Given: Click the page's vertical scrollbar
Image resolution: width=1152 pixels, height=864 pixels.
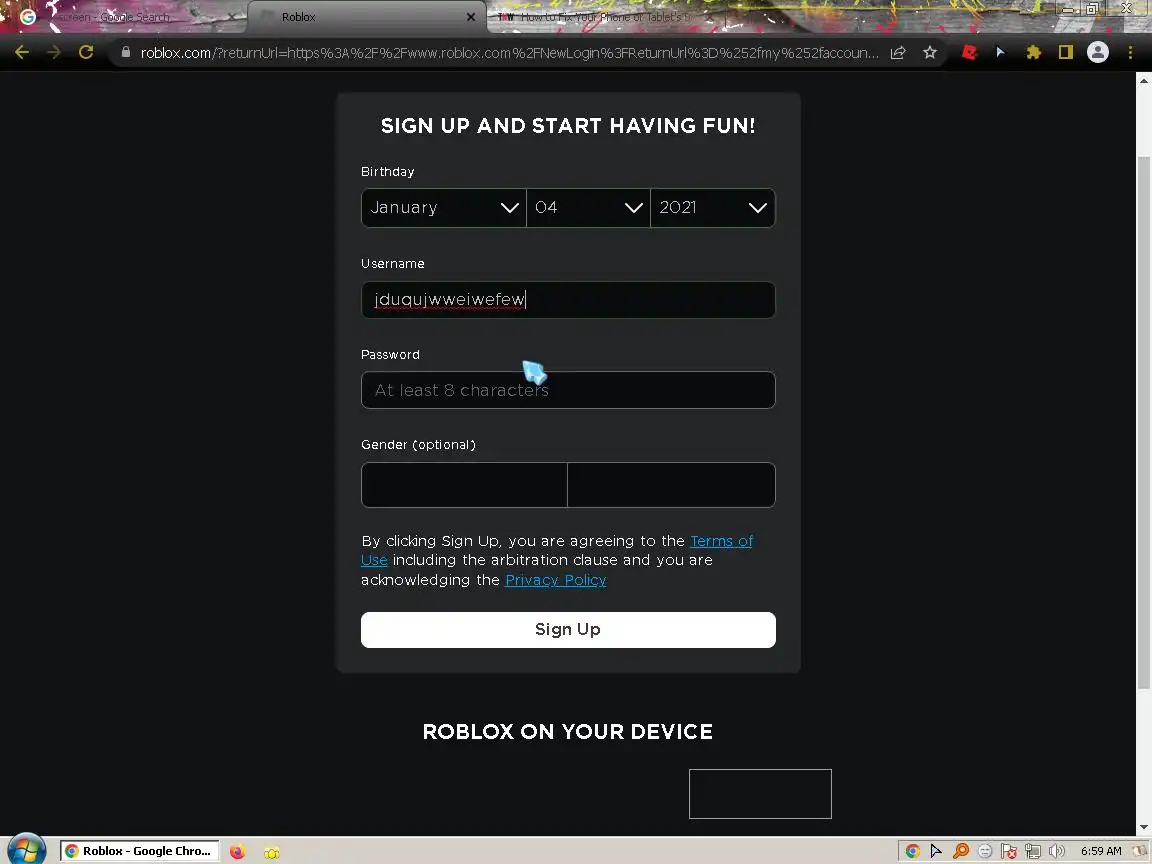Looking at the screenshot, I should click(1143, 422).
